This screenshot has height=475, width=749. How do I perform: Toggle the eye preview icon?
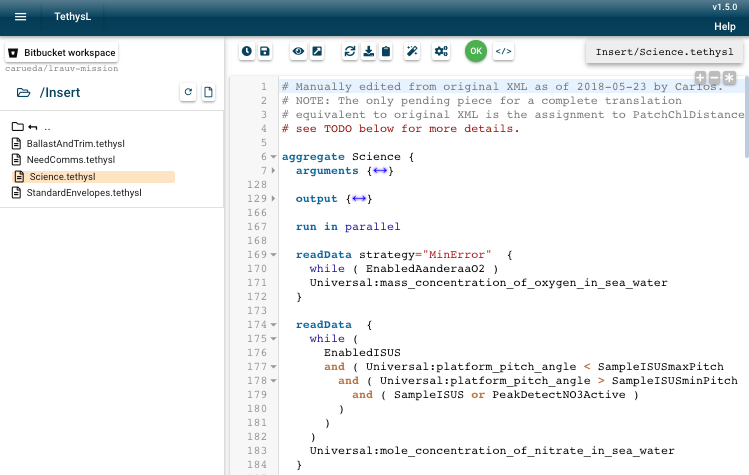[298, 51]
